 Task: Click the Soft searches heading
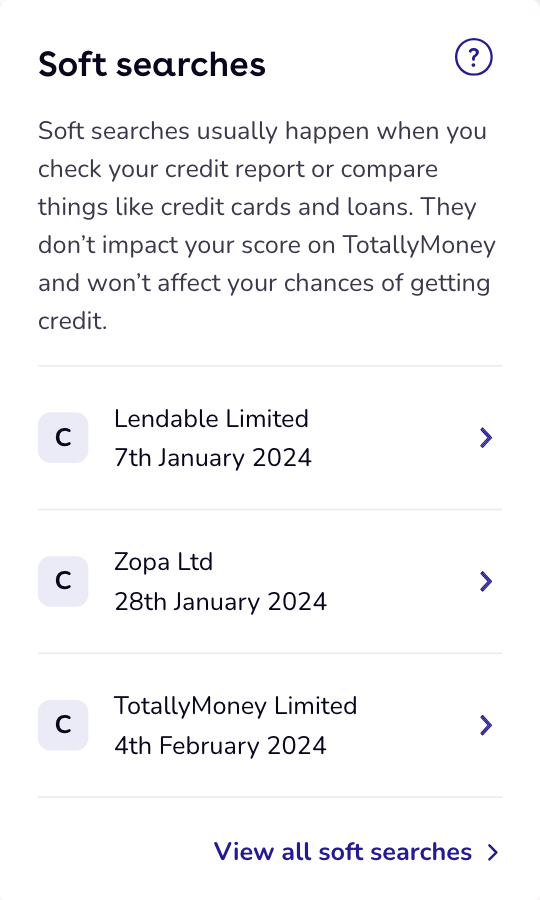pyautogui.click(x=152, y=64)
